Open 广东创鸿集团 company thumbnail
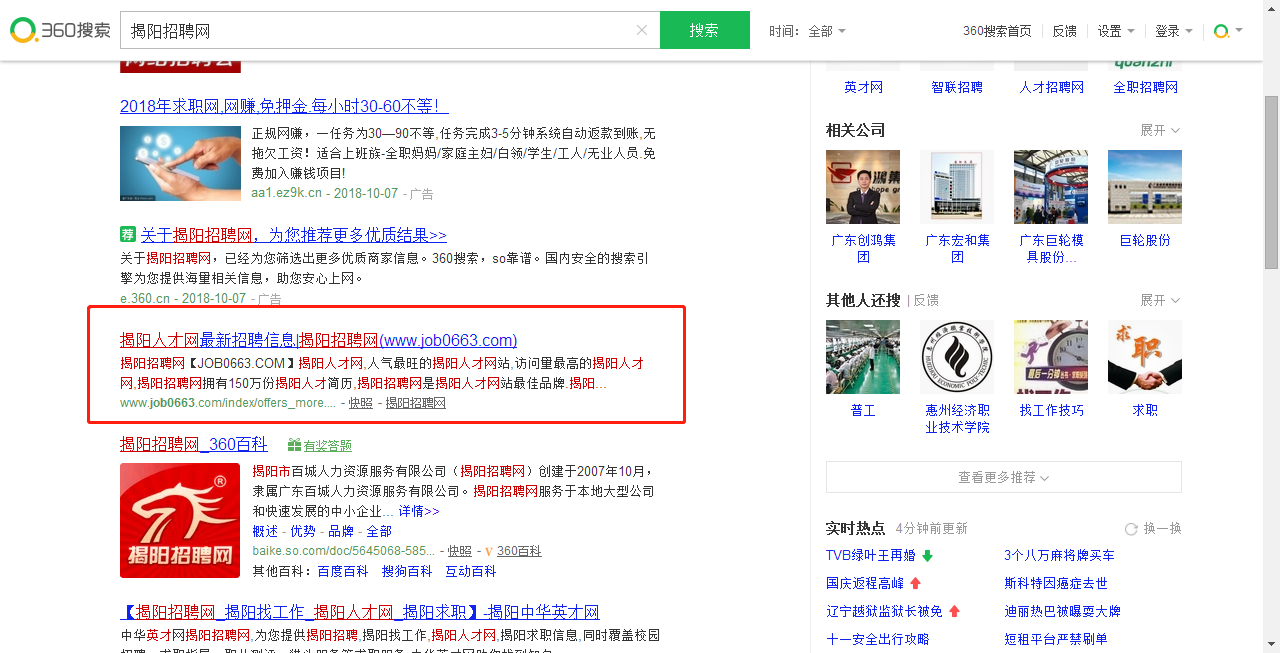 [863, 187]
